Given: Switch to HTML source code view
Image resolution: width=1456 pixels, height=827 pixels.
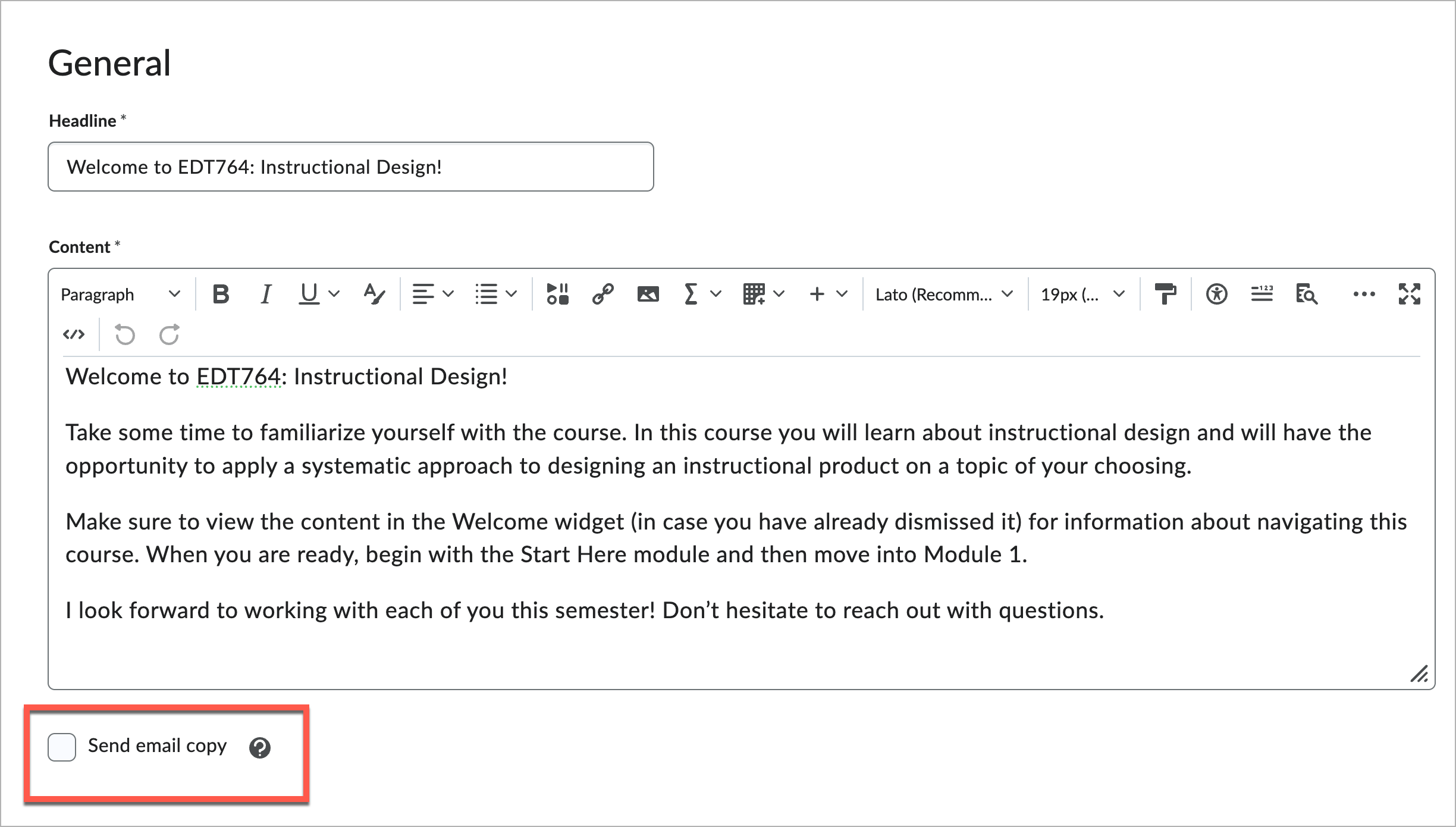Looking at the screenshot, I should coord(74,334).
